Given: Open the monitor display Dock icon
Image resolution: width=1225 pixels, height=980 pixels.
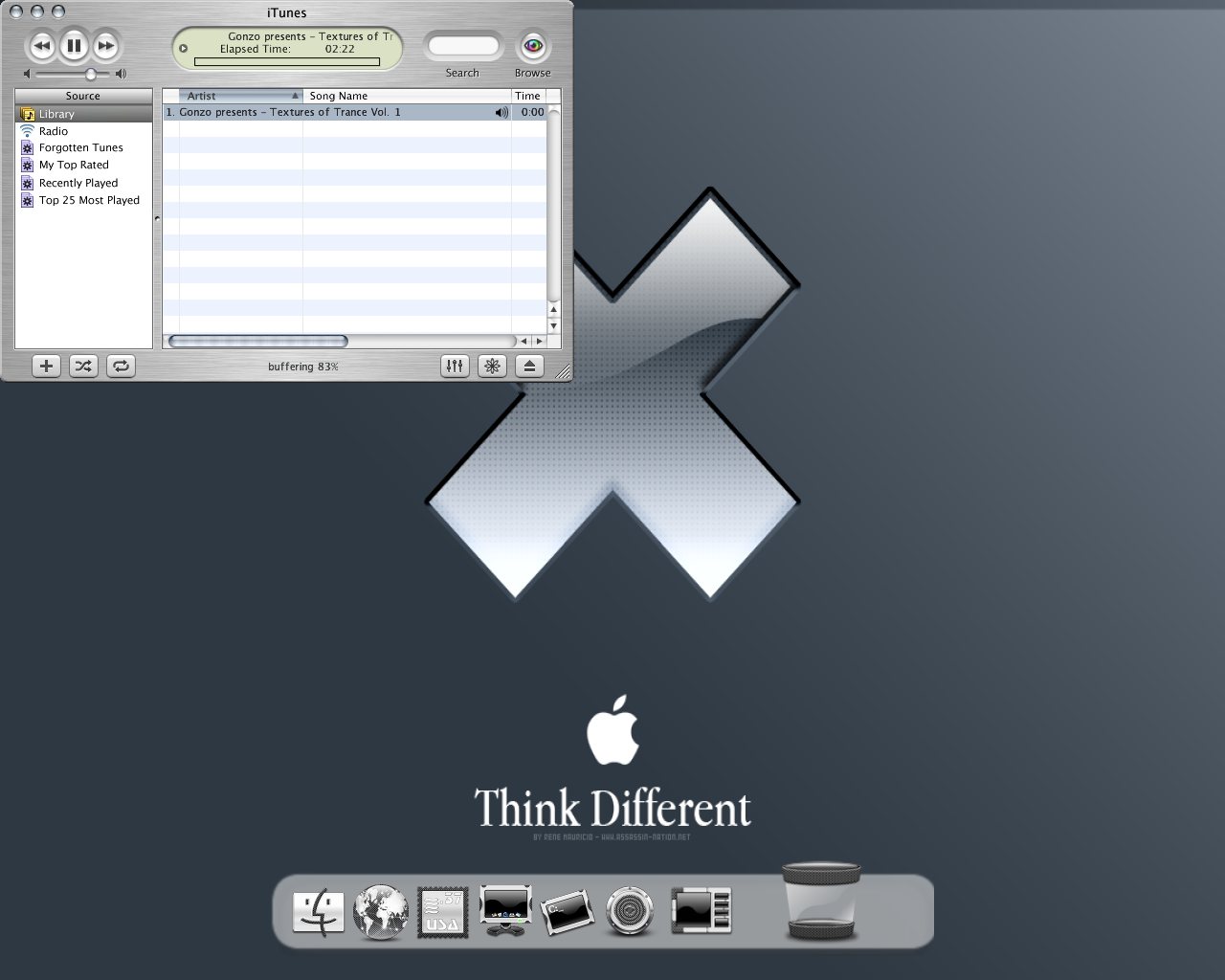Looking at the screenshot, I should click(505, 910).
